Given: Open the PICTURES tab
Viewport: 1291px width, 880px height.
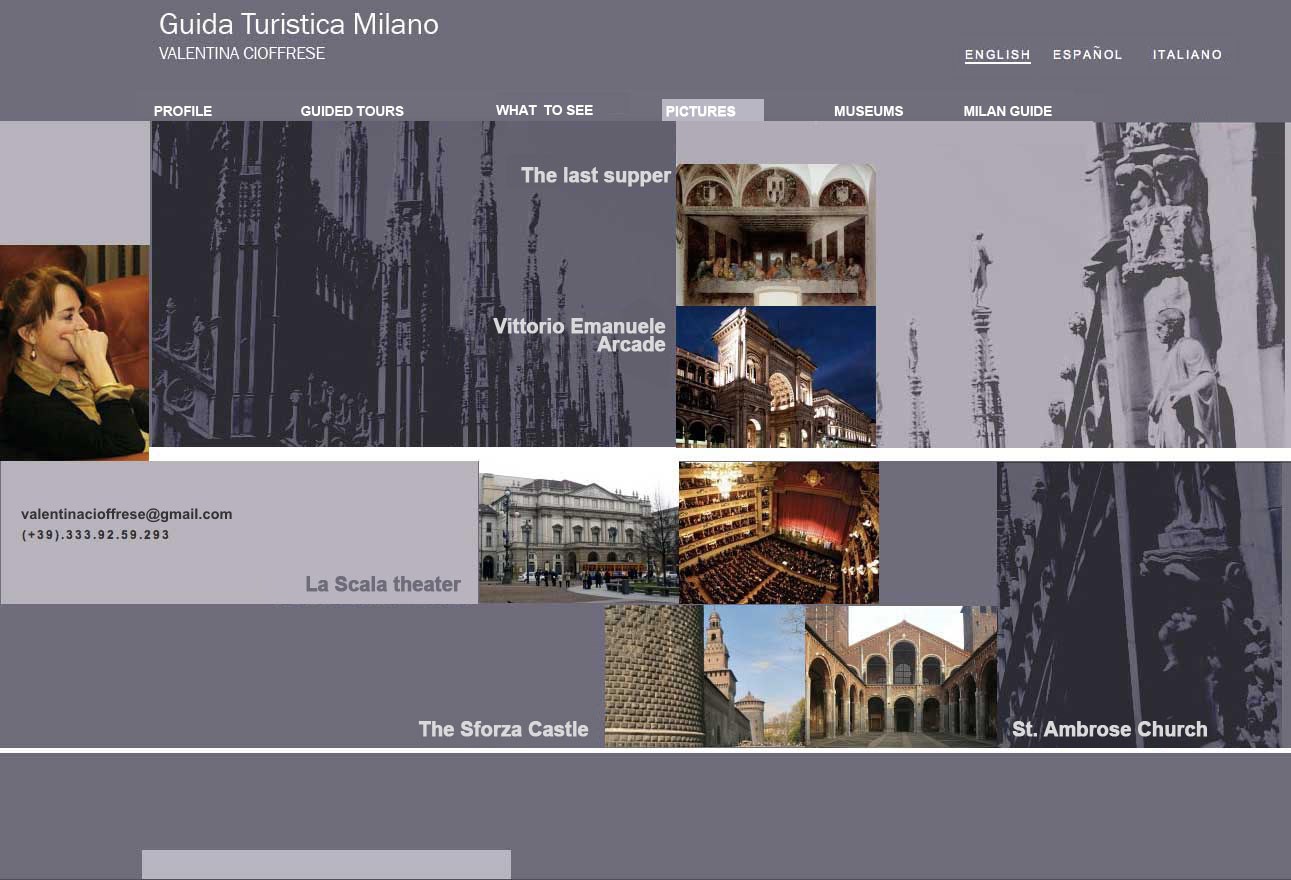Looking at the screenshot, I should (701, 111).
